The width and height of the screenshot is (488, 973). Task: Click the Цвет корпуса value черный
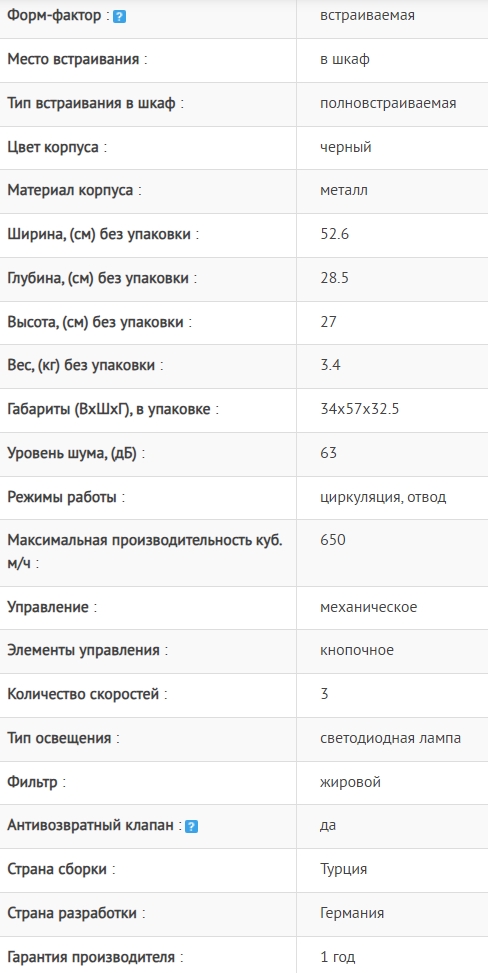pyautogui.click(x=346, y=148)
